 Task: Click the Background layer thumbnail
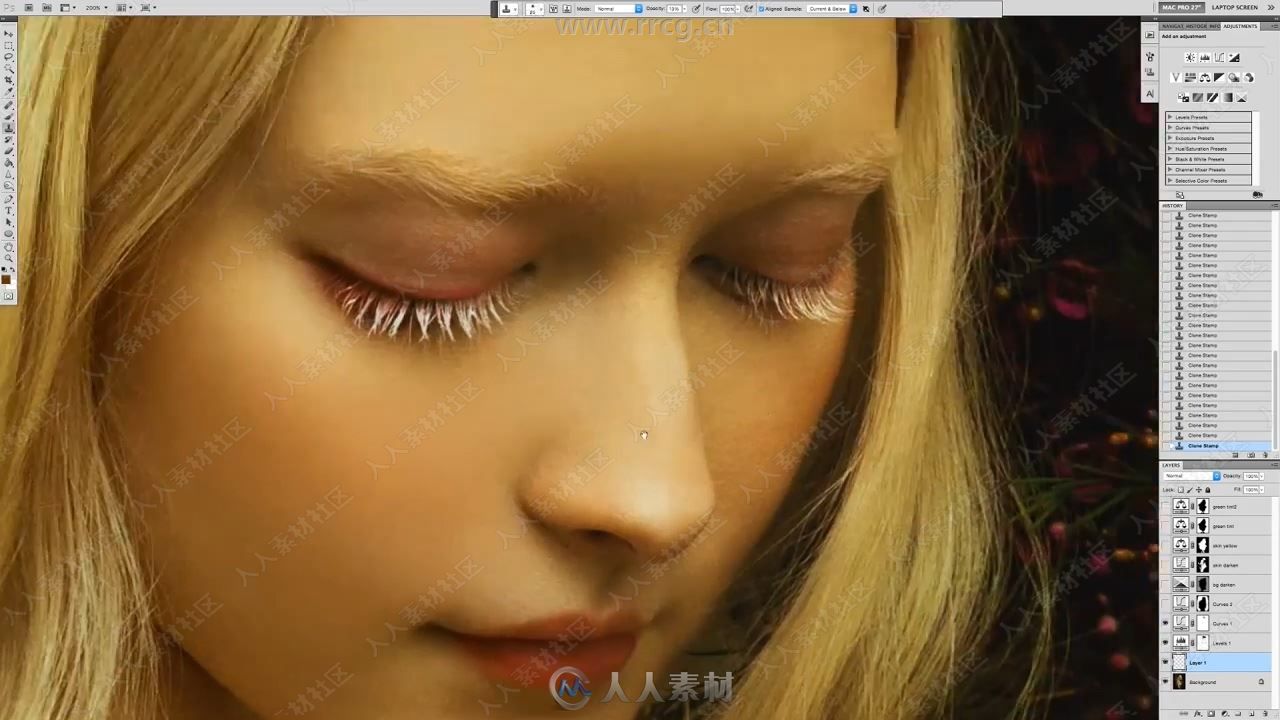coord(1179,682)
